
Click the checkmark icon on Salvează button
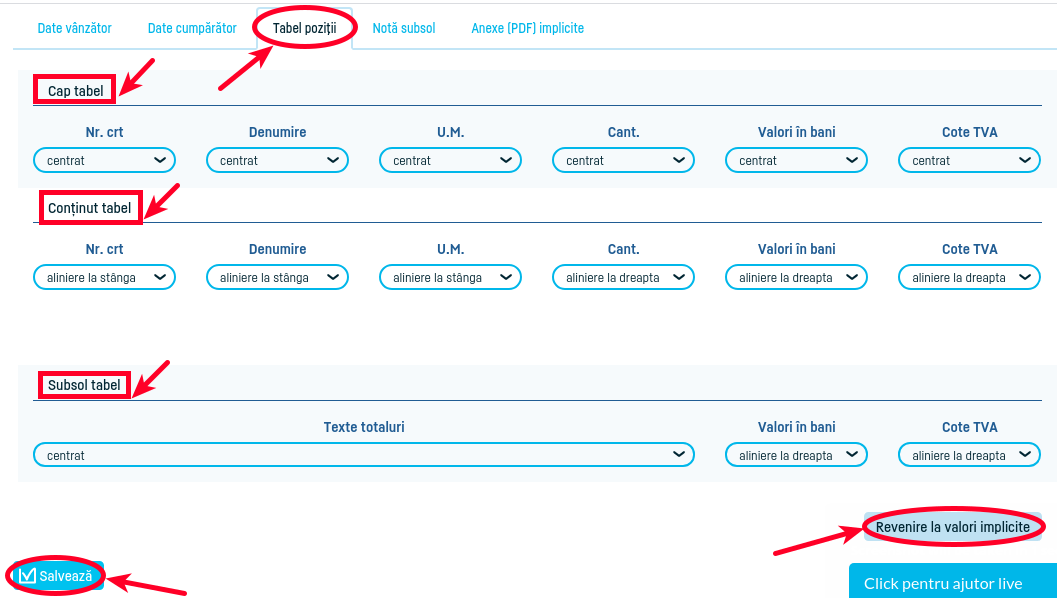coord(28,576)
